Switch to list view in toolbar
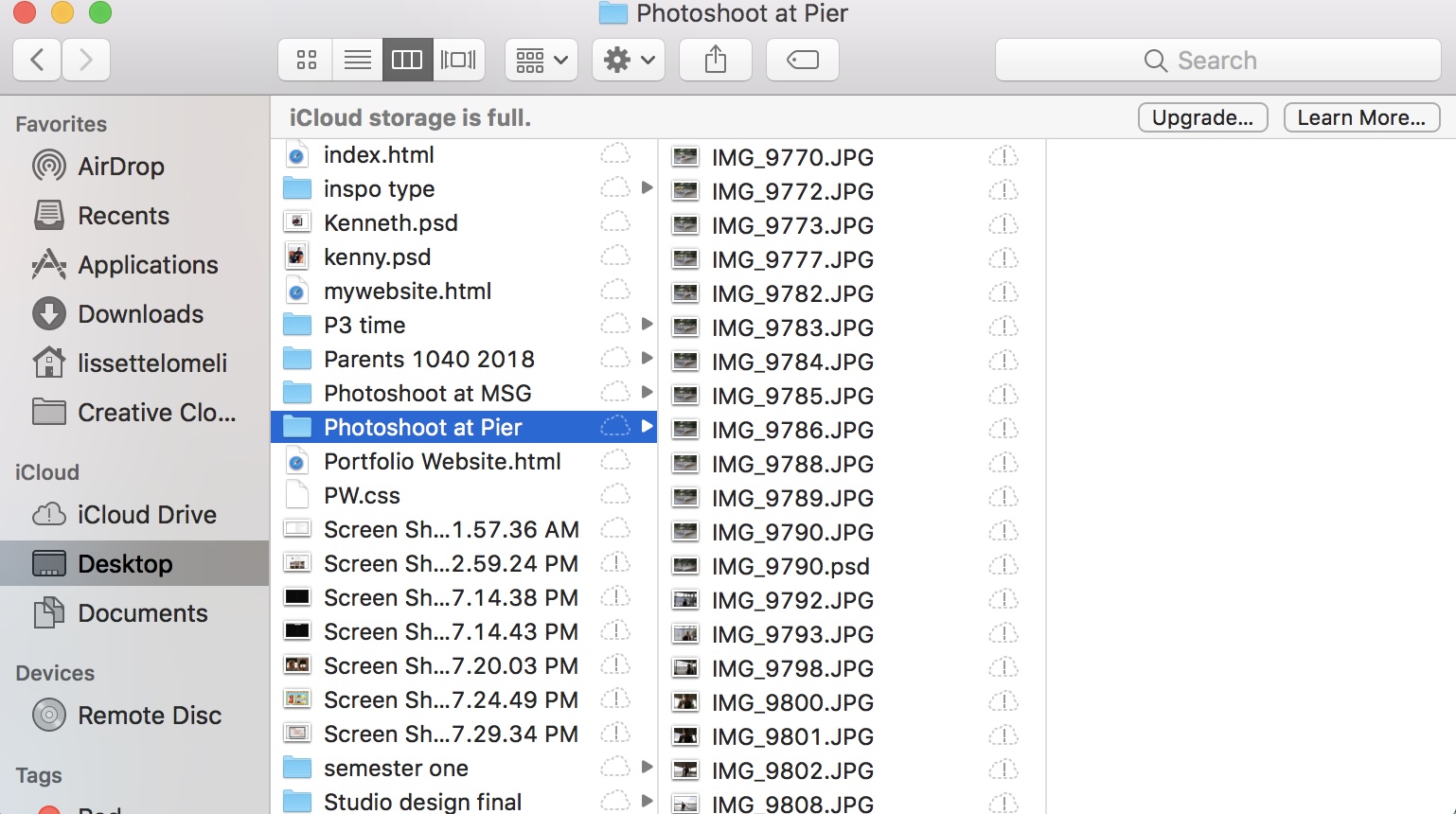The image size is (1456, 814). [x=357, y=61]
